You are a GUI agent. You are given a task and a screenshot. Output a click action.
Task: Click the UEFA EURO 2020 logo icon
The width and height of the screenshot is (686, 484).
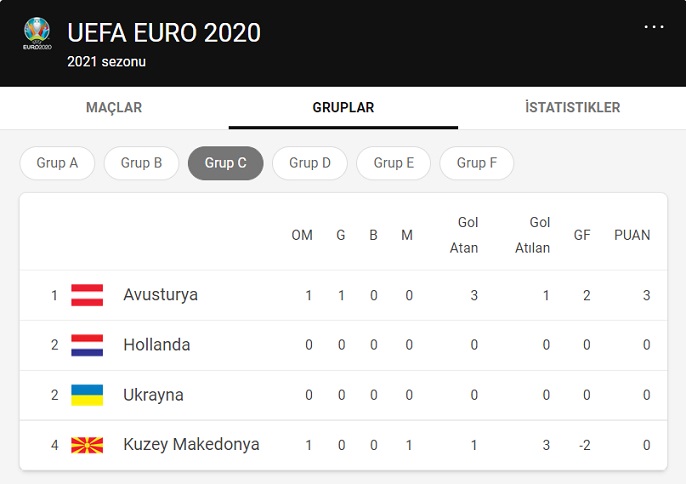pyautogui.click(x=37, y=35)
